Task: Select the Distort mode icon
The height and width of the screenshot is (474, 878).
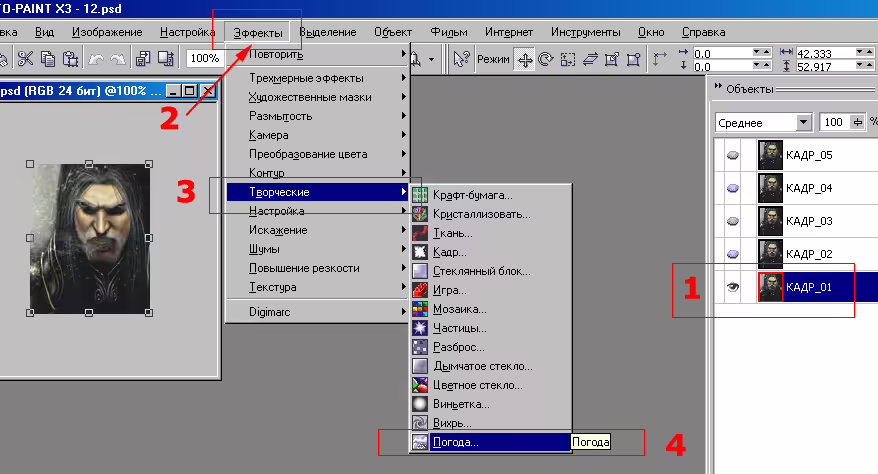Action: pos(611,59)
